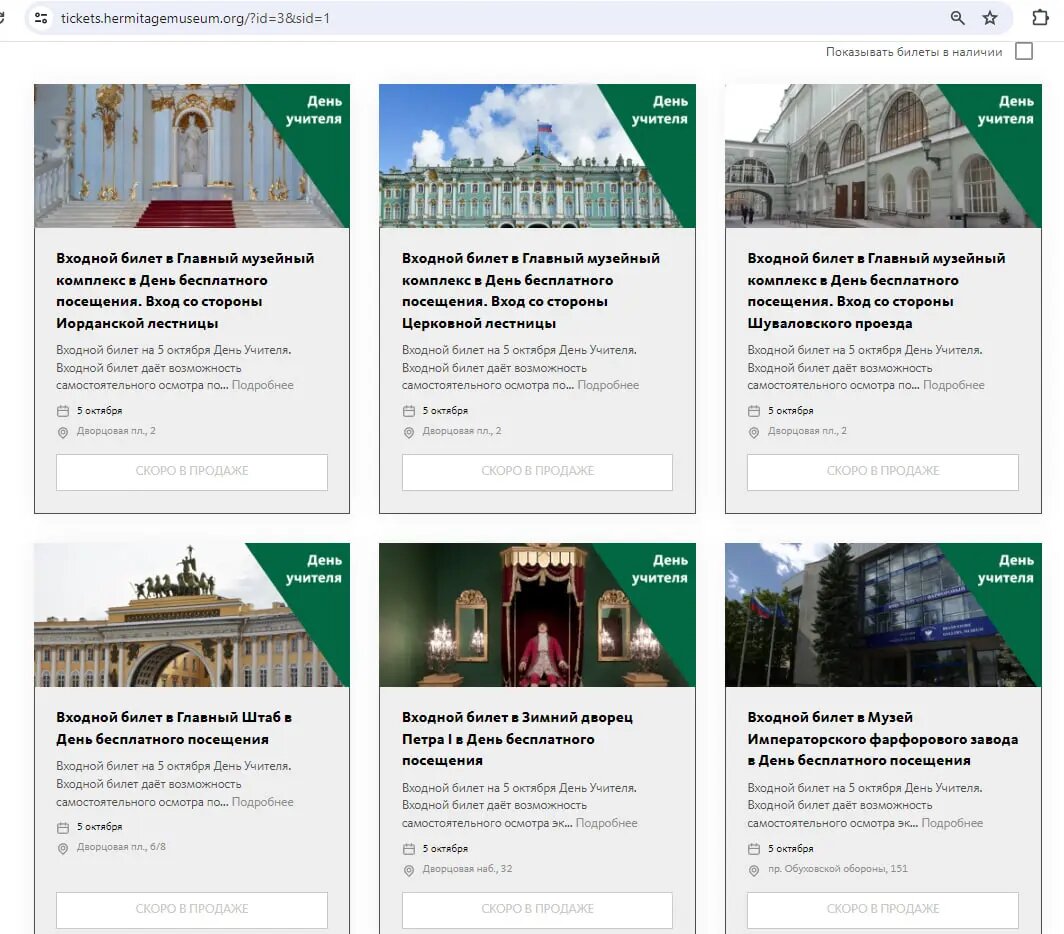This screenshot has width=1064, height=934.
Task: Click the calendar icon on the Иорданская лестница ticket
Action: click(x=64, y=410)
